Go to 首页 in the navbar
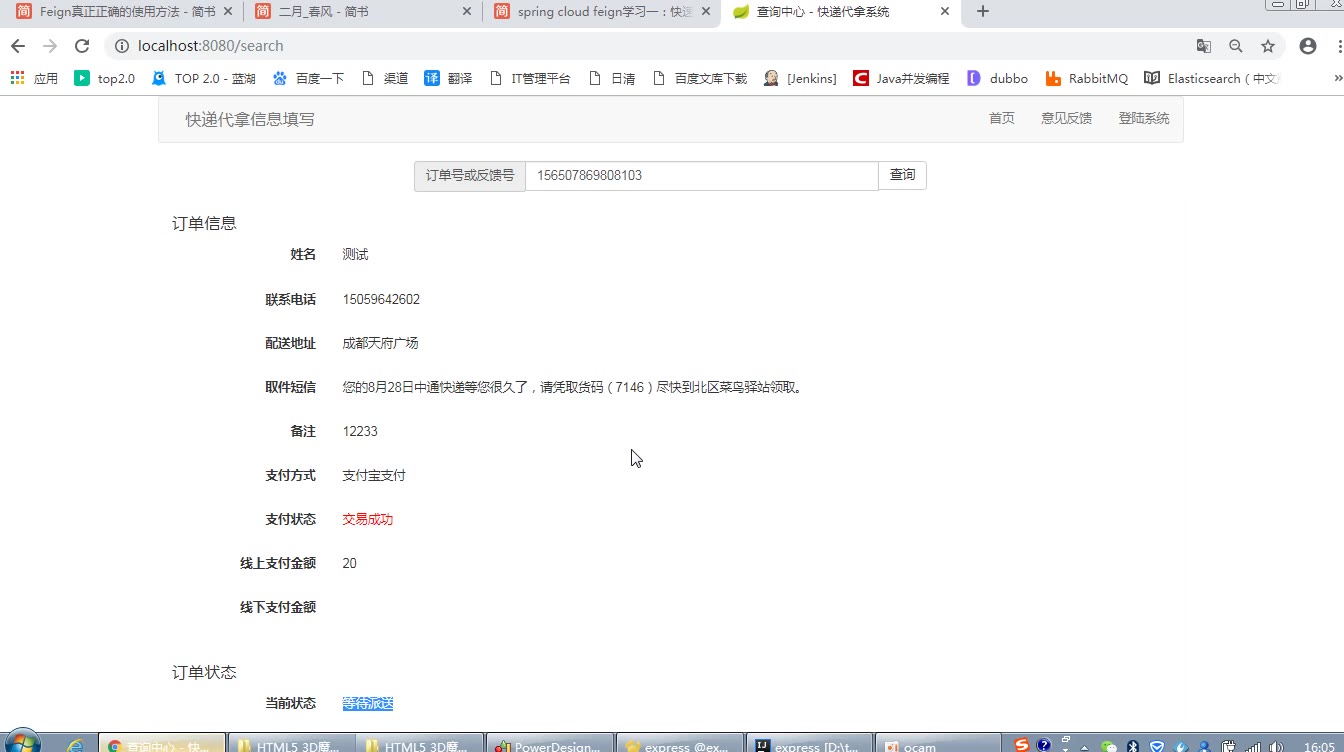1344x752 pixels. point(1002,118)
